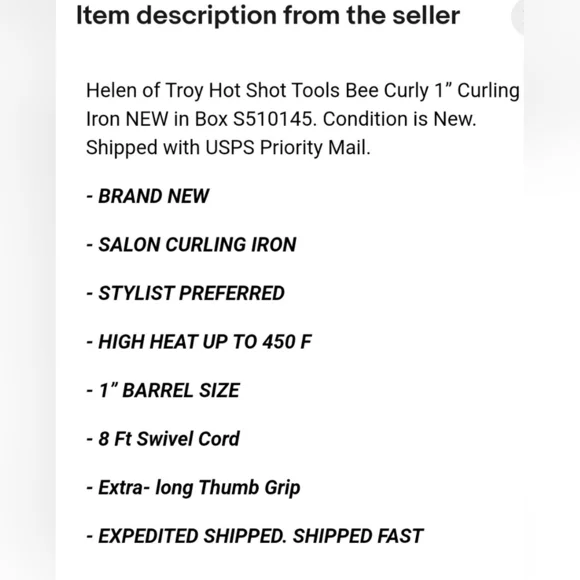Click the 'STYLIST PREFERRED' bullet
Image resolution: width=580 pixels, height=580 pixels.
(185, 293)
